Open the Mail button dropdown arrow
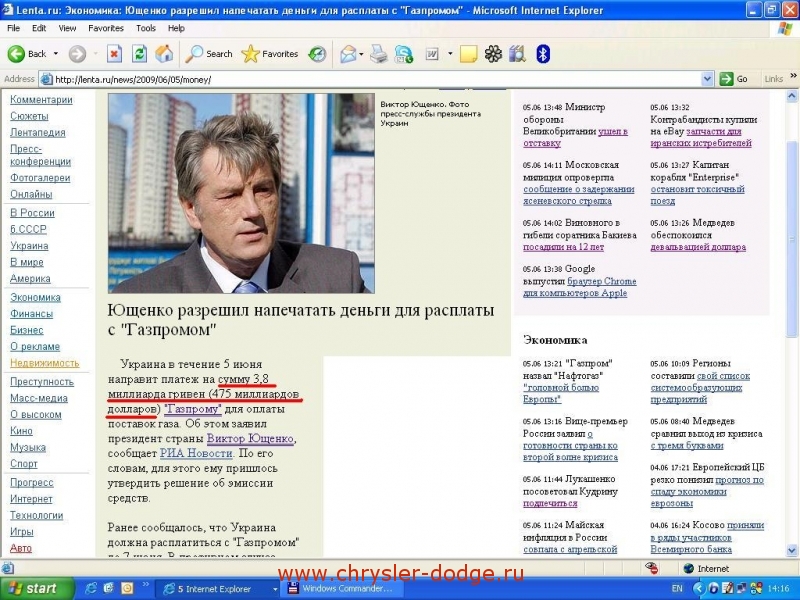 pyautogui.click(x=361, y=54)
